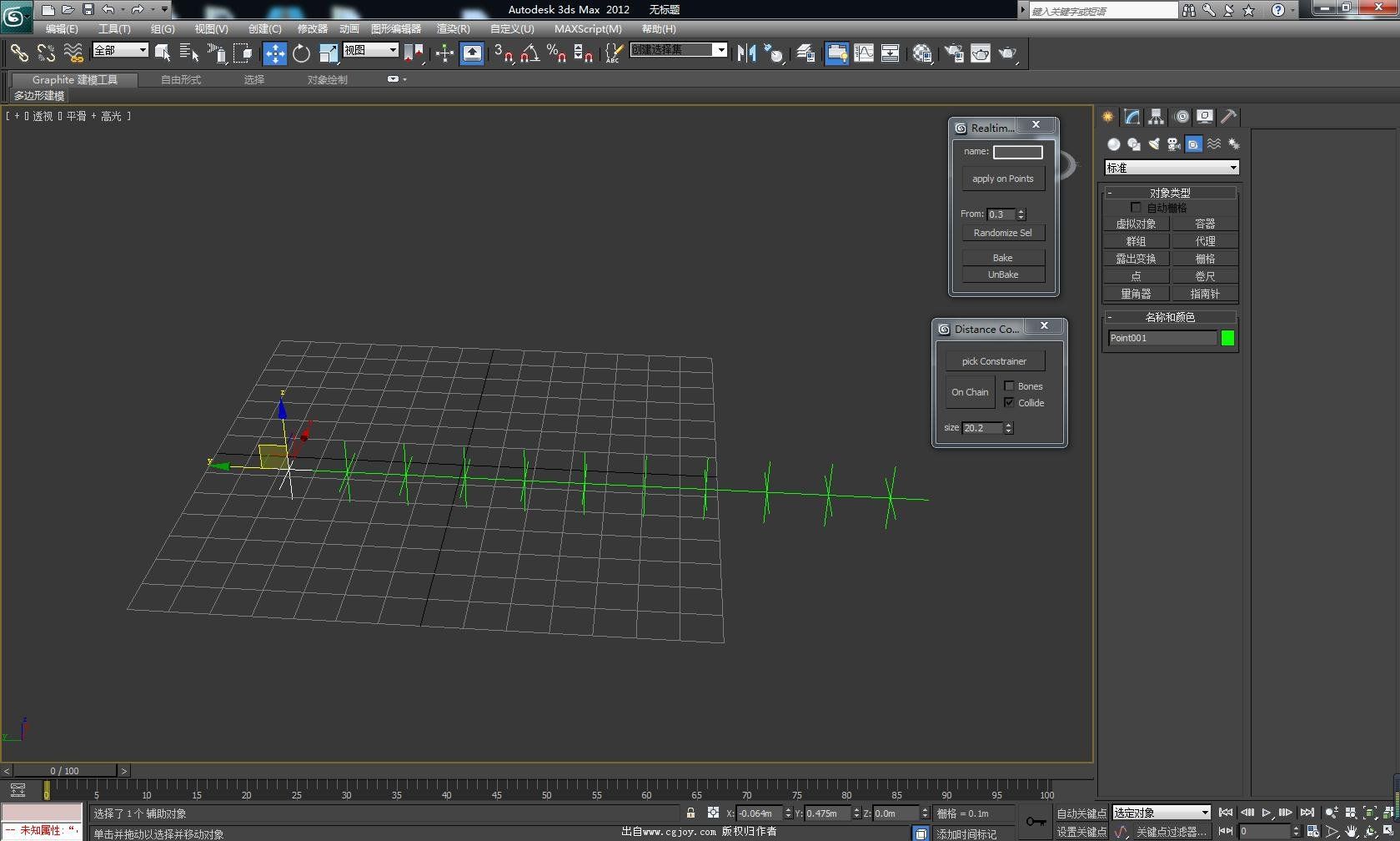Enable the Bones checkbox
Image resolution: width=1400 pixels, height=841 pixels.
1009,385
